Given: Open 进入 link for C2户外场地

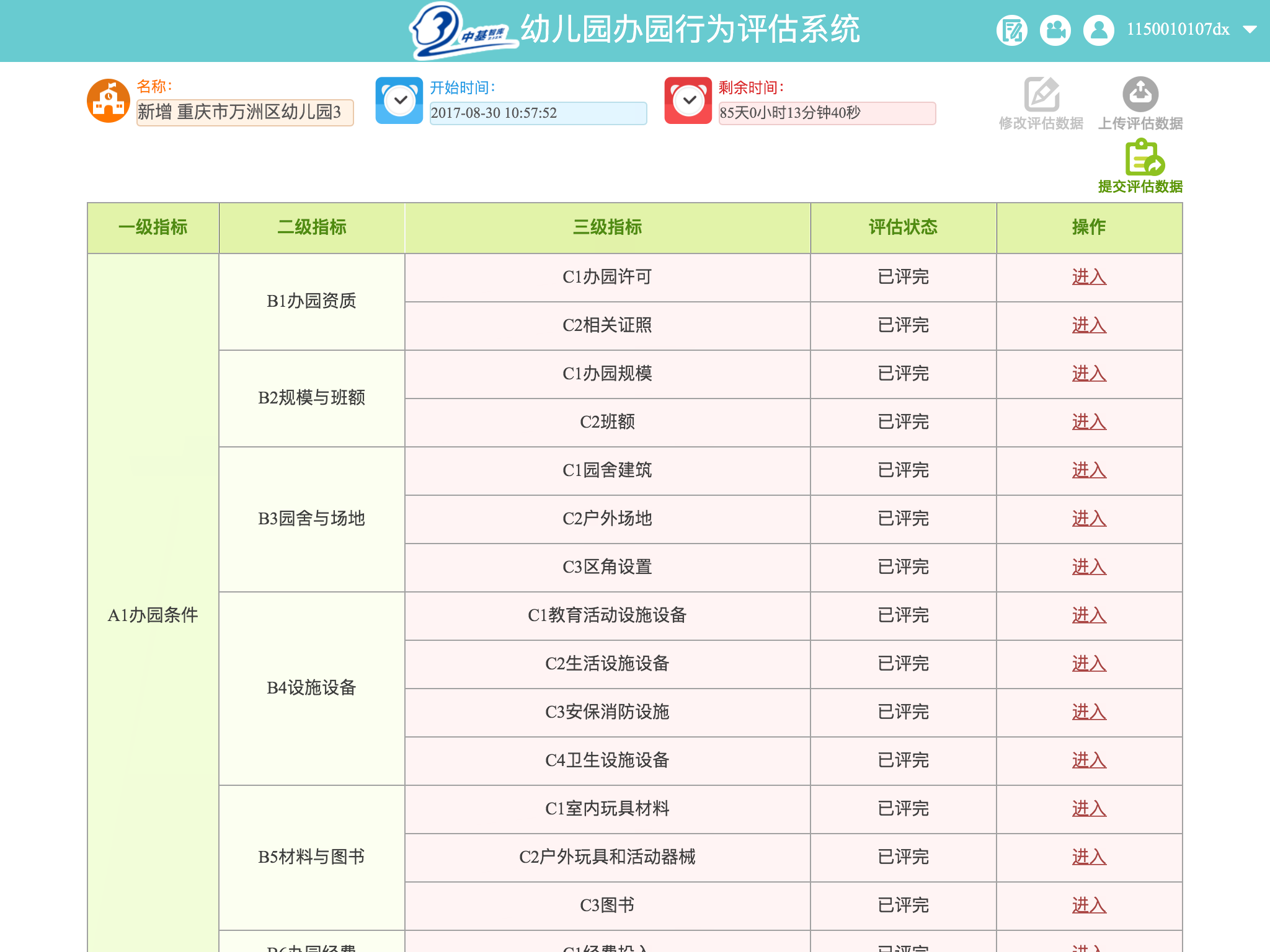Looking at the screenshot, I should pyautogui.click(x=1089, y=519).
